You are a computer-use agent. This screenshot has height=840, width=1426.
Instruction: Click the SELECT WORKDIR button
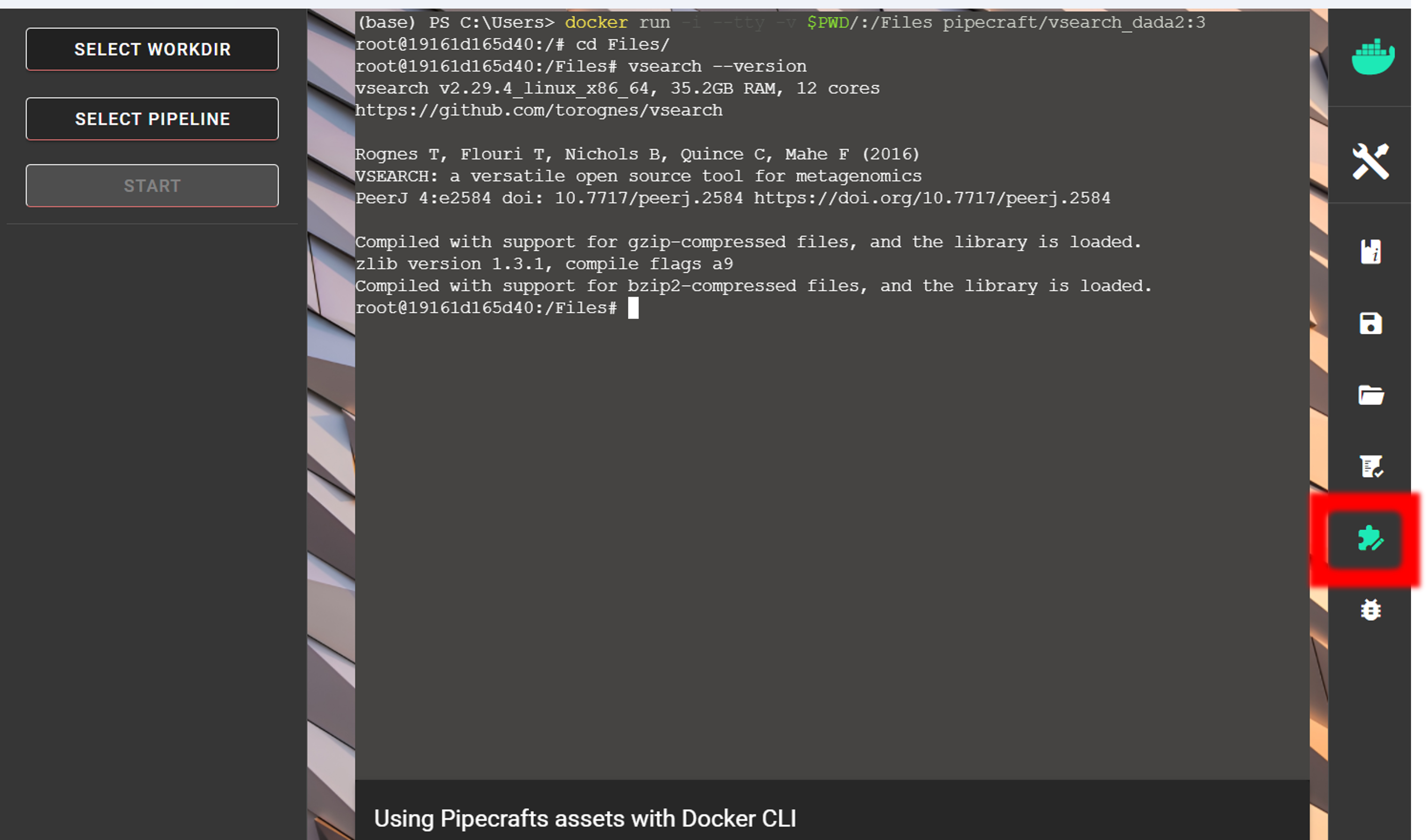pos(152,49)
